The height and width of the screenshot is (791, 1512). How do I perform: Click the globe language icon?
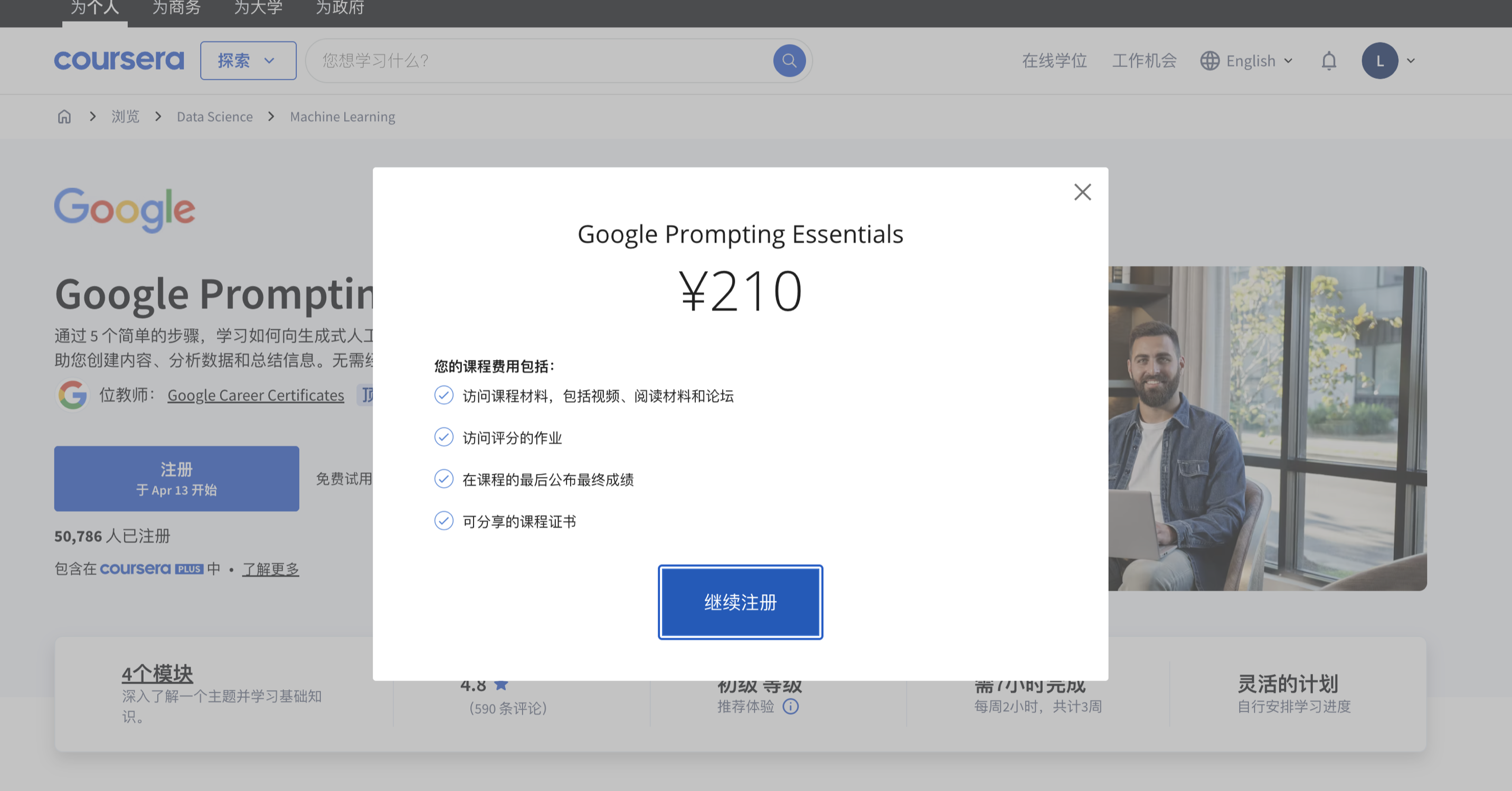[1209, 61]
